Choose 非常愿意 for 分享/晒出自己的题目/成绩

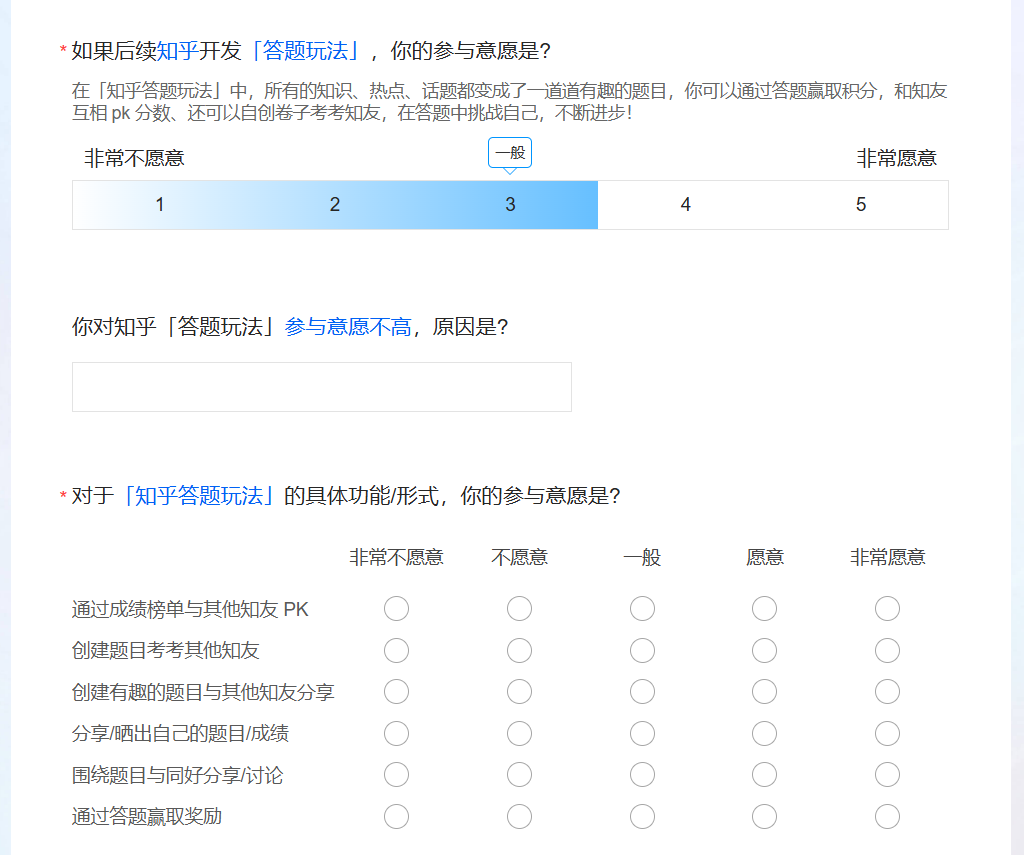[x=888, y=734]
